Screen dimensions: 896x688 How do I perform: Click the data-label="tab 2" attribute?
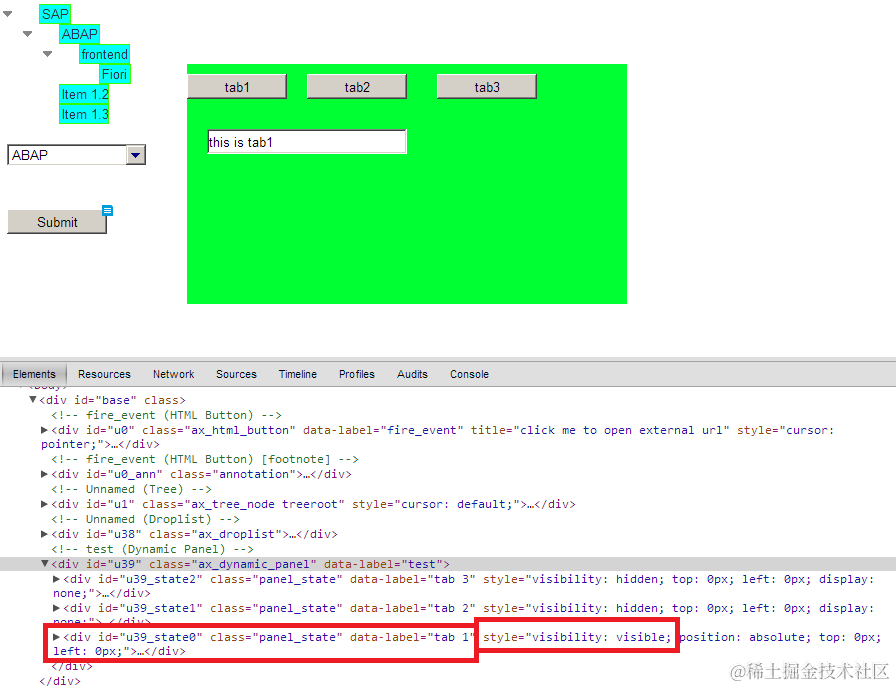pos(413,609)
